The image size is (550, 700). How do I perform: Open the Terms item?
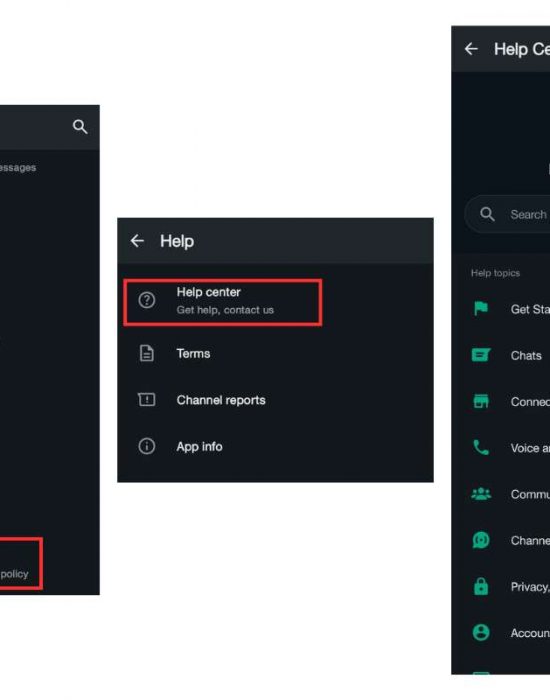tap(275, 354)
